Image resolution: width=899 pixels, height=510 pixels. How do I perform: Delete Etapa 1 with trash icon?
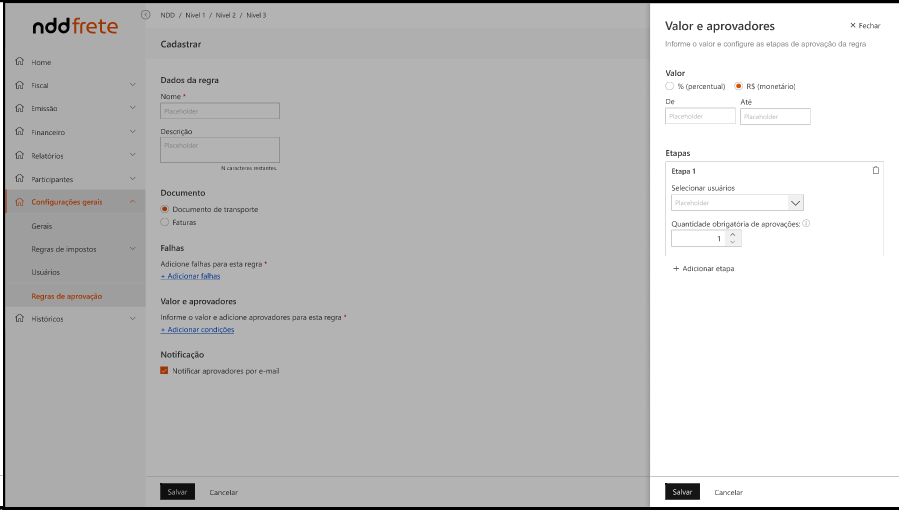click(876, 171)
